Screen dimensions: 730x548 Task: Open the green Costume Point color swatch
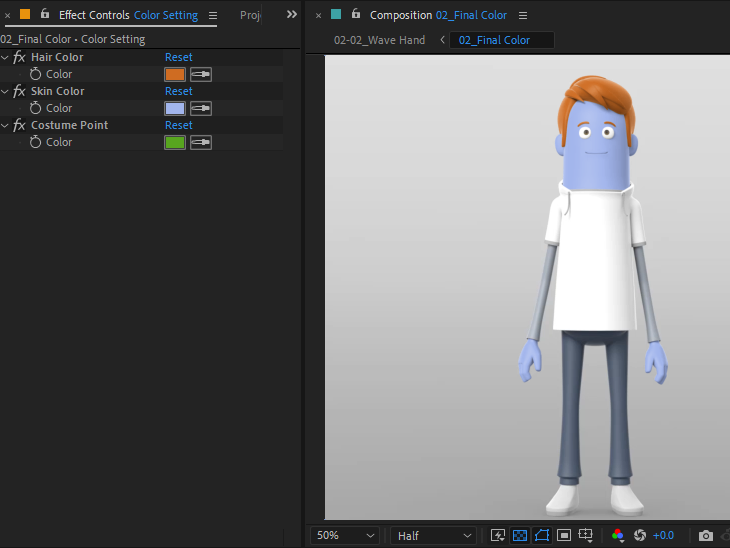[175, 142]
